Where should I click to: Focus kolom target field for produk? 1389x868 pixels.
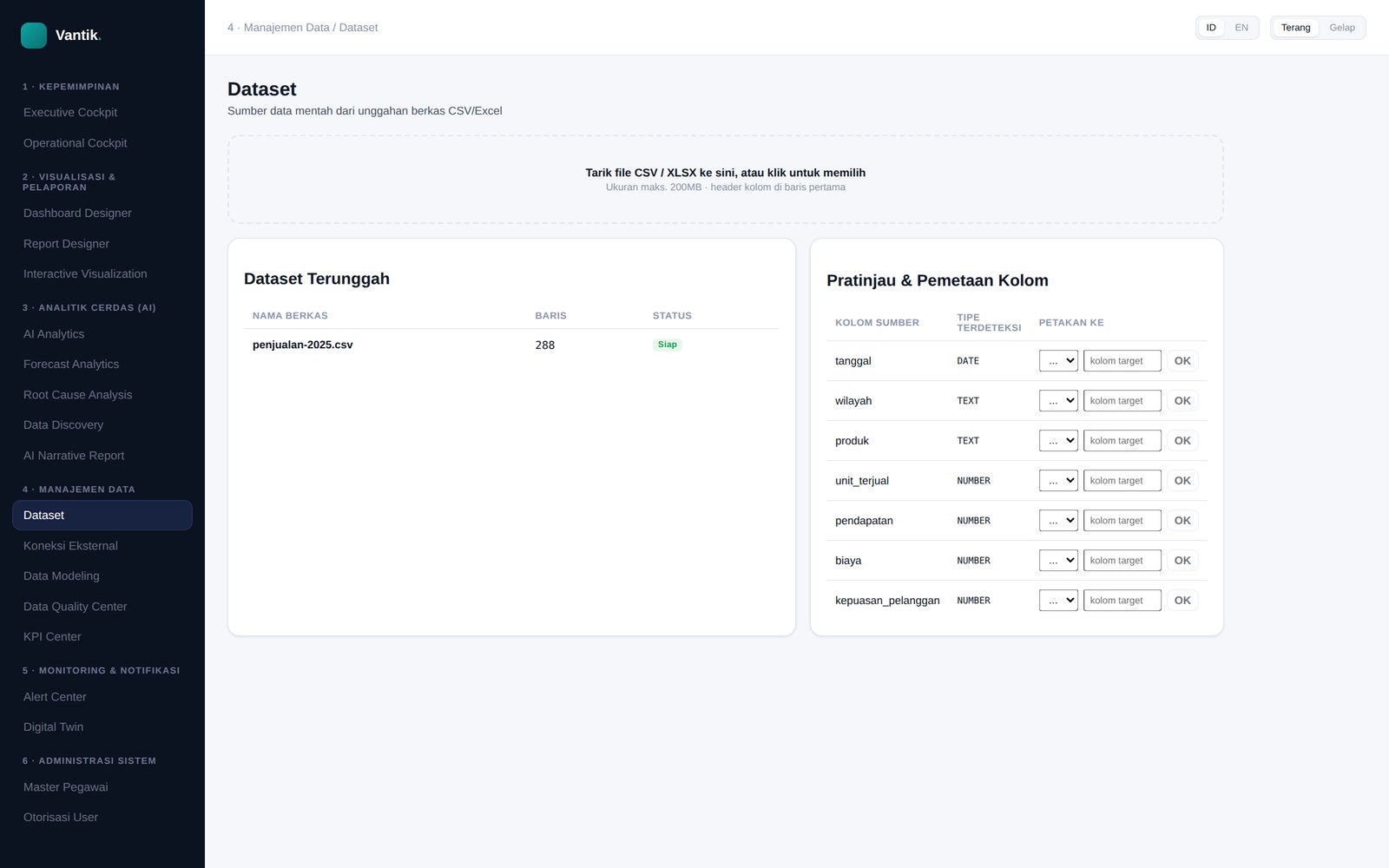click(x=1122, y=441)
